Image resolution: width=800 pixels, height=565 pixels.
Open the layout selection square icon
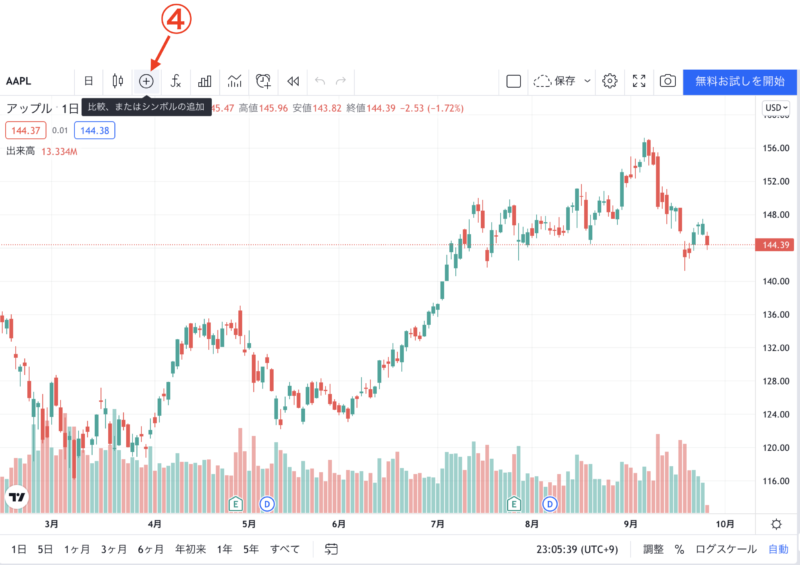coord(513,81)
